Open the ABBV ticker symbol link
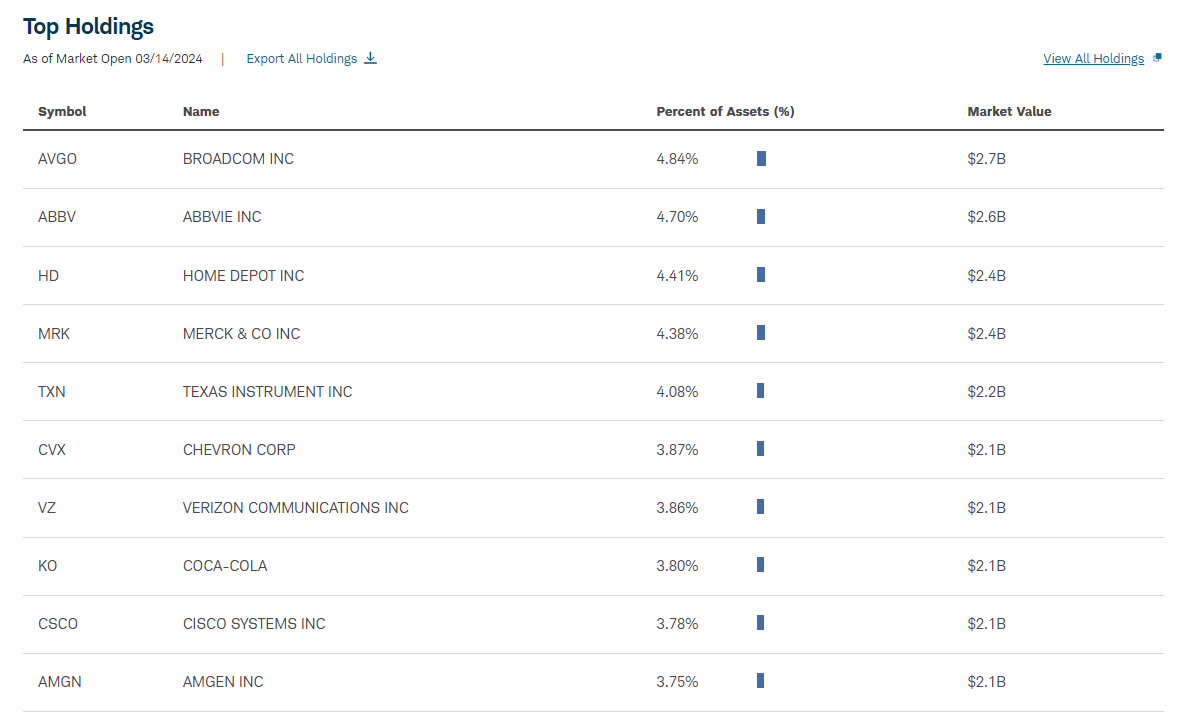 (57, 217)
